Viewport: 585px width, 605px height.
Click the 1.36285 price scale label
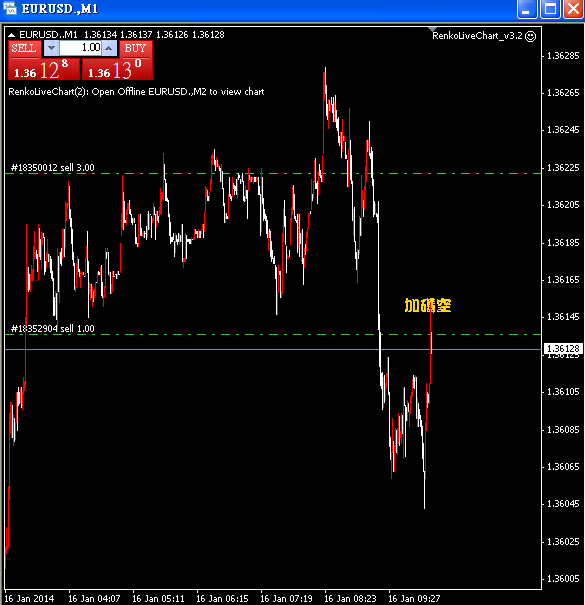[563, 56]
